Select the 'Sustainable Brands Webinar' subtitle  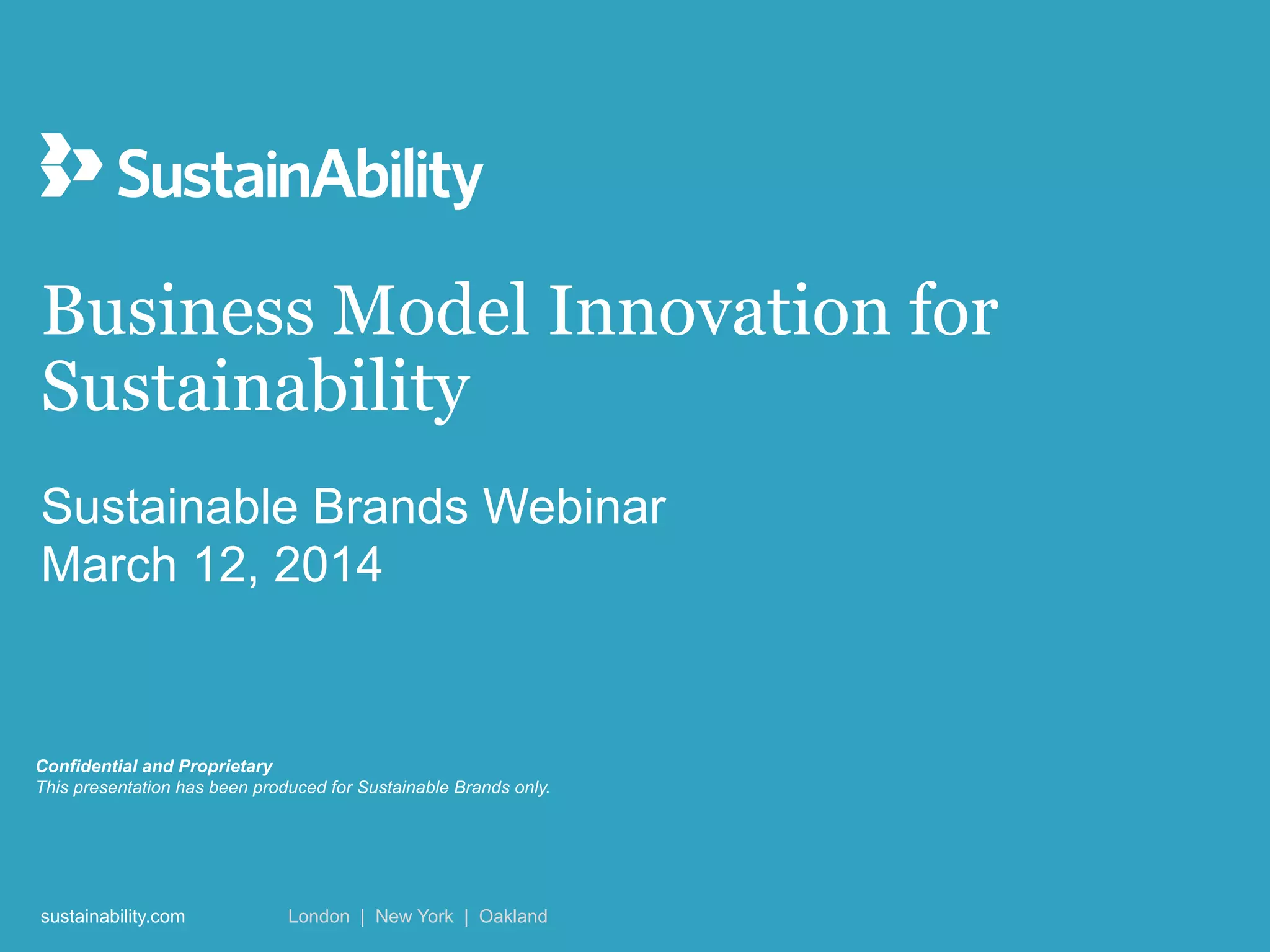click(353, 507)
